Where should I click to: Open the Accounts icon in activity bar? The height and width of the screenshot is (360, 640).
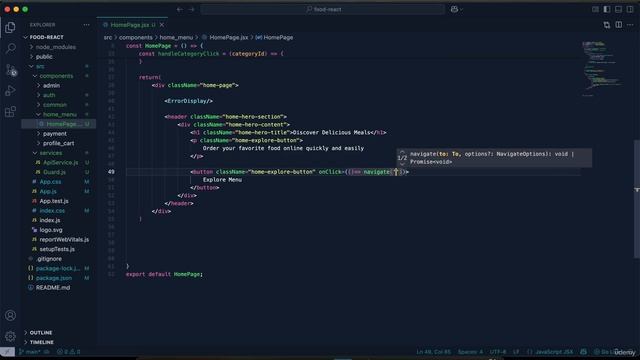click(10, 315)
